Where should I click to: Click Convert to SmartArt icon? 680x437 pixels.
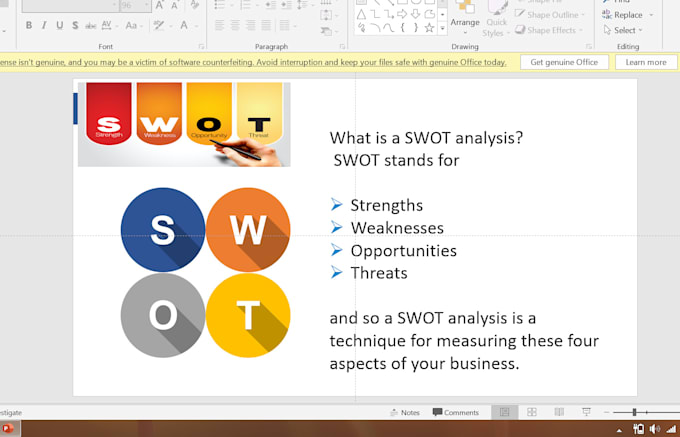328,31
